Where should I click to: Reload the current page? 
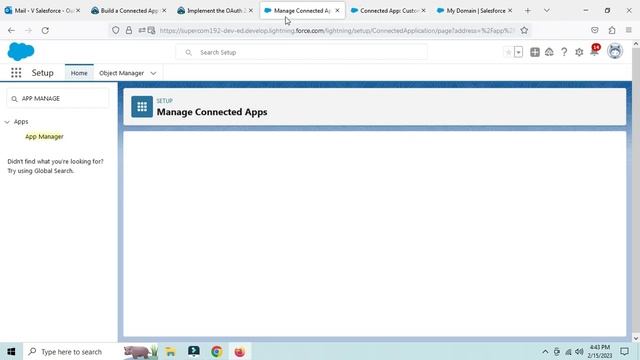tap(45, 30)
